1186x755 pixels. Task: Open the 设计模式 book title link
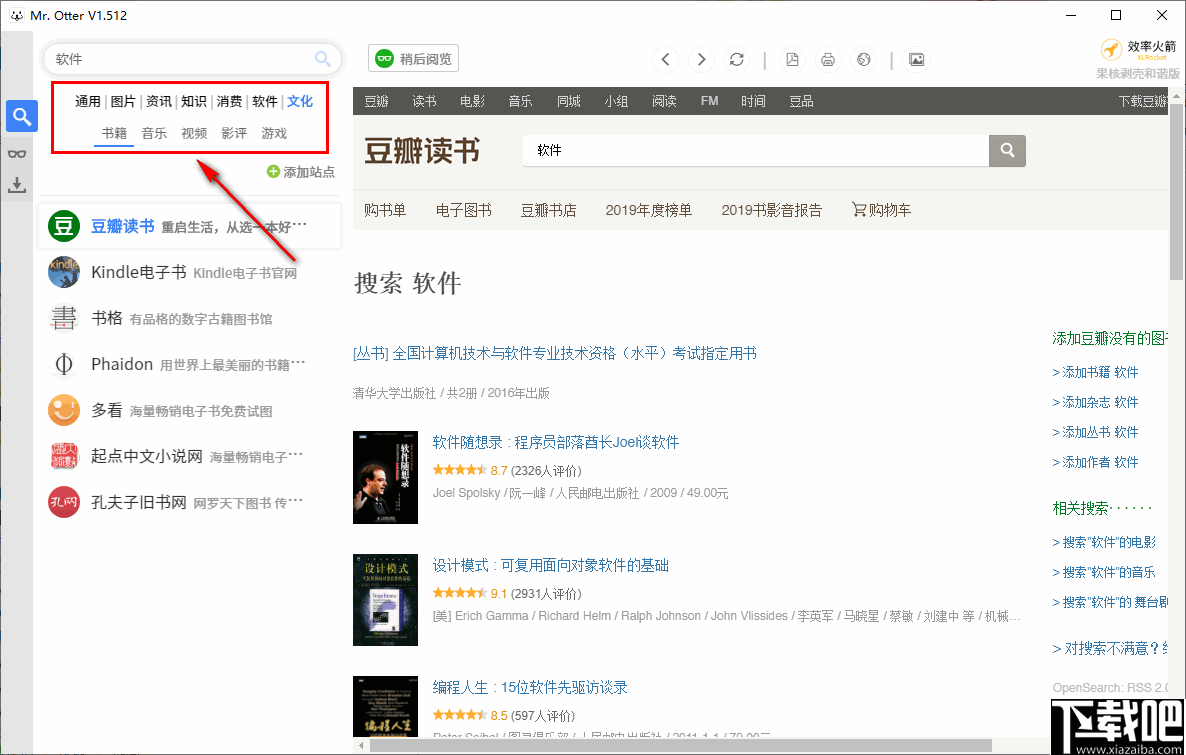[x=551, y=565]
